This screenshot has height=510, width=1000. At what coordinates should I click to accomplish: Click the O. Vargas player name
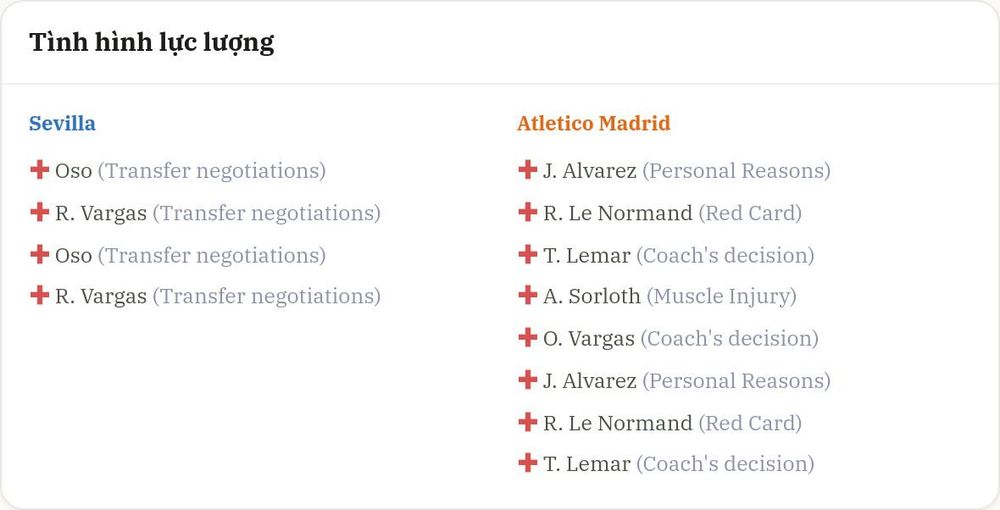[589, 339]
